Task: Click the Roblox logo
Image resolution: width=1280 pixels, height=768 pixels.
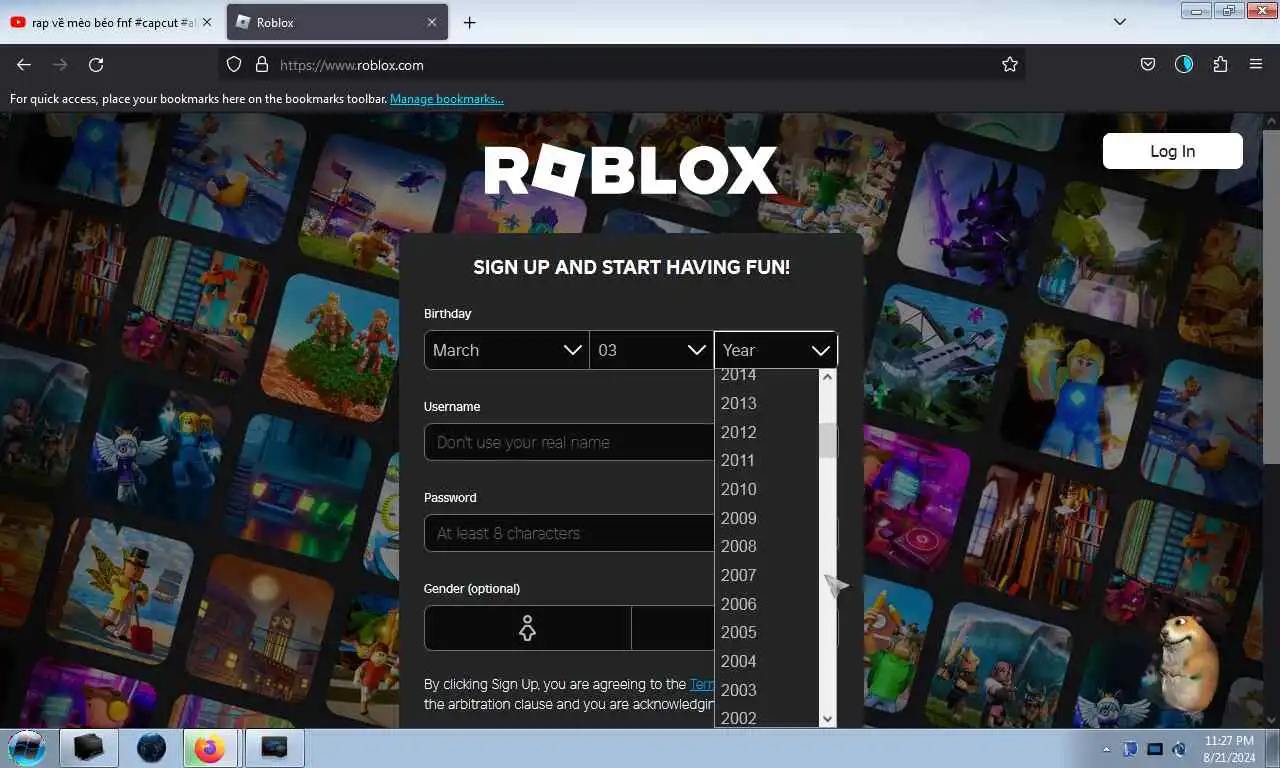Action: (x=631, y=171)
